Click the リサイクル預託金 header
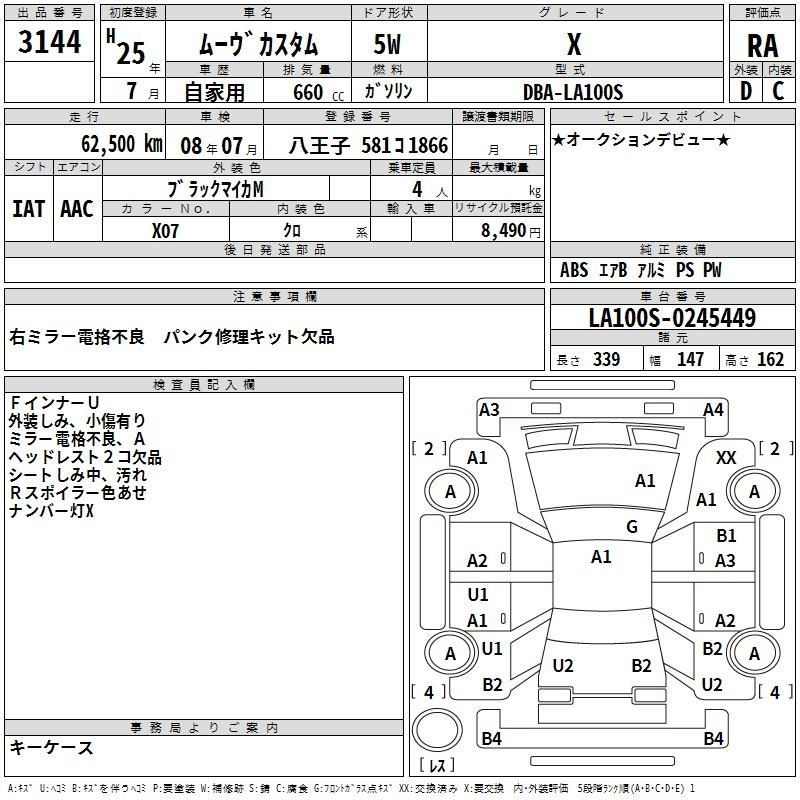This screenshot has height=800, width=800. click(498, 208)
